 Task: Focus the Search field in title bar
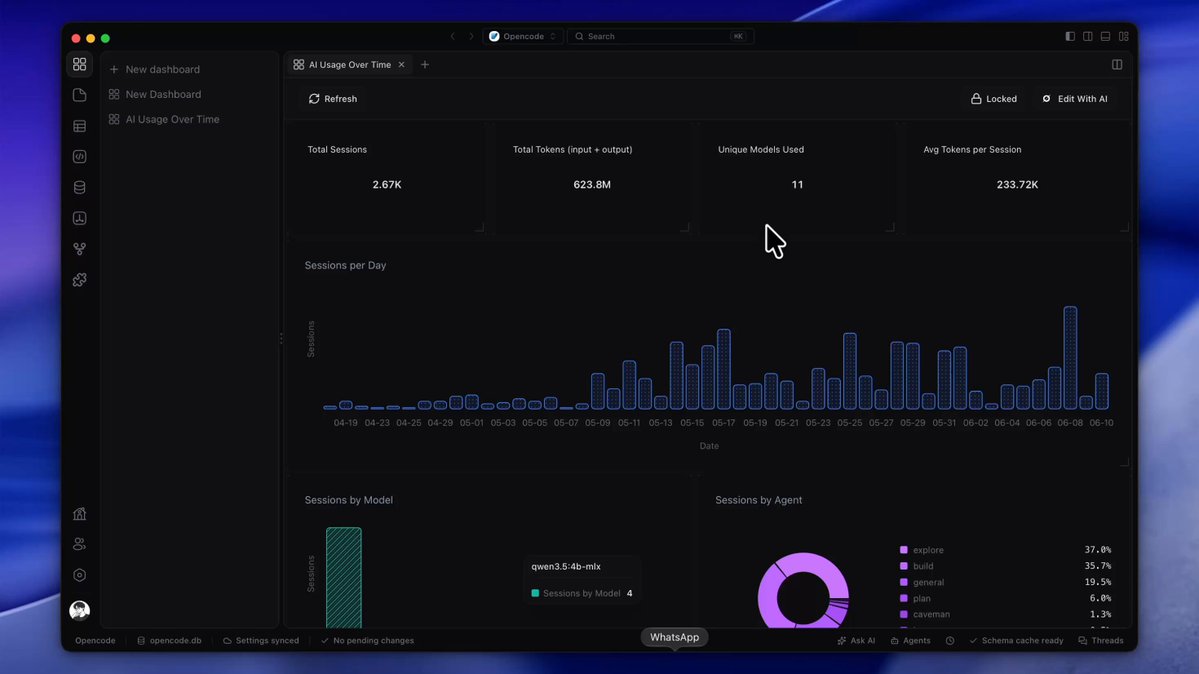[660, 37]
